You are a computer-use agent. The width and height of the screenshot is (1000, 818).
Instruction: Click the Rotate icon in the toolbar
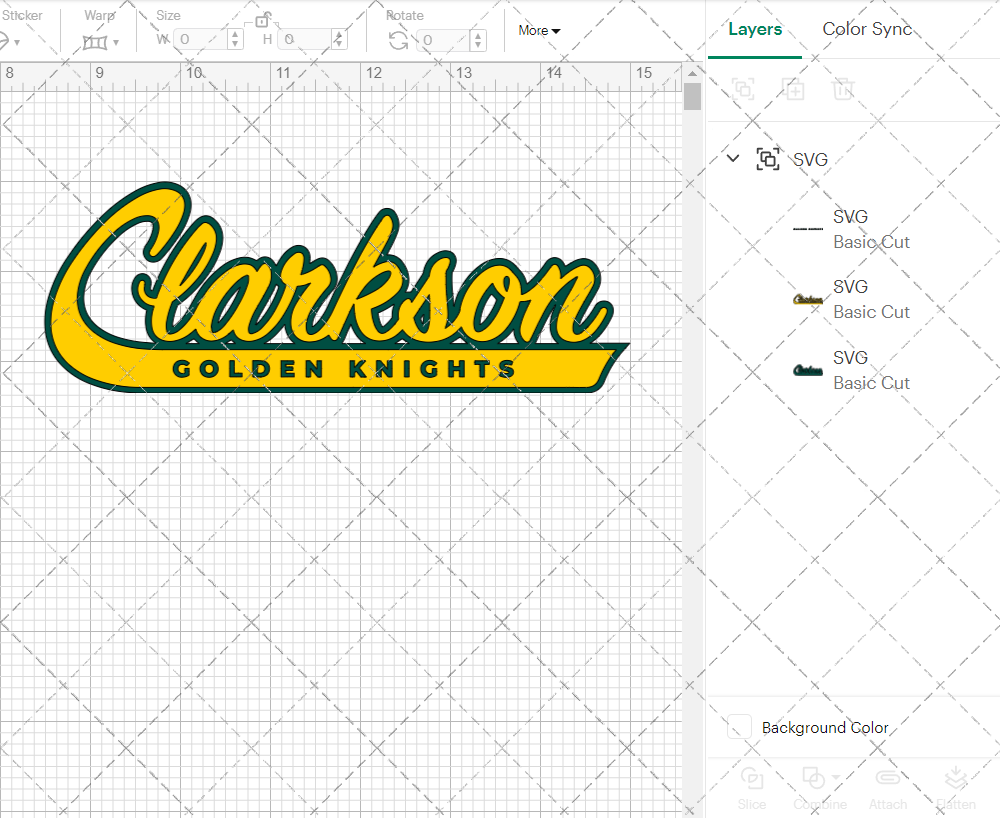pyautogui.click(x=396, y=38)
